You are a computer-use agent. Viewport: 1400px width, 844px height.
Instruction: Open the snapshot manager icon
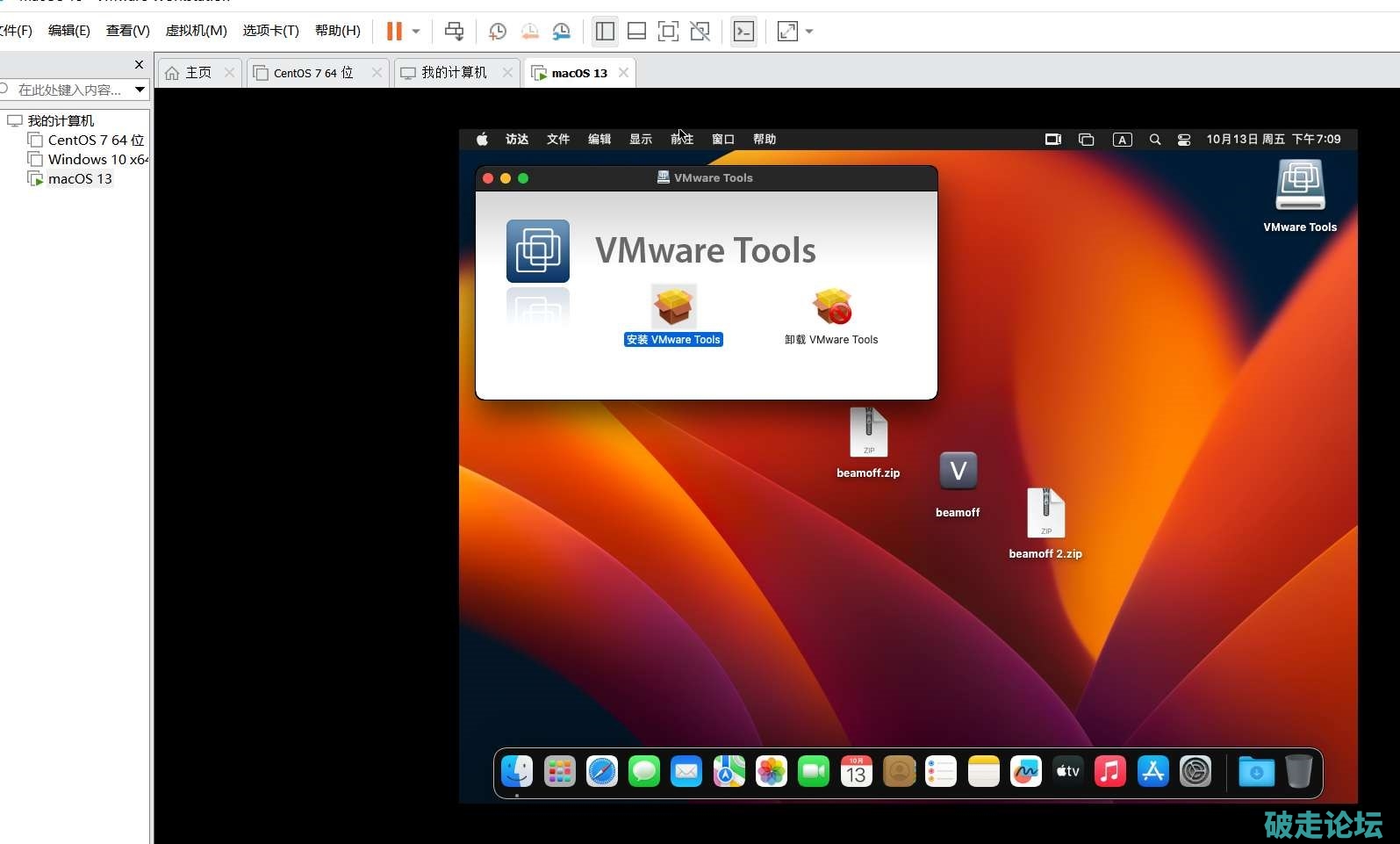[562, 32]
